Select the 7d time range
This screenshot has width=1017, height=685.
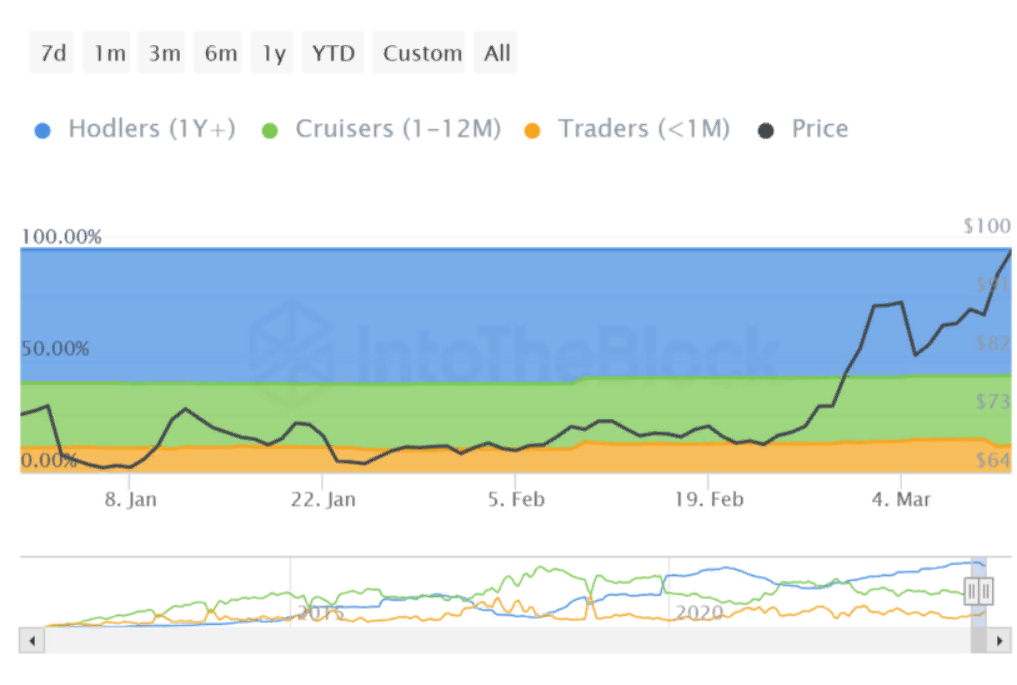click(54, 53)
